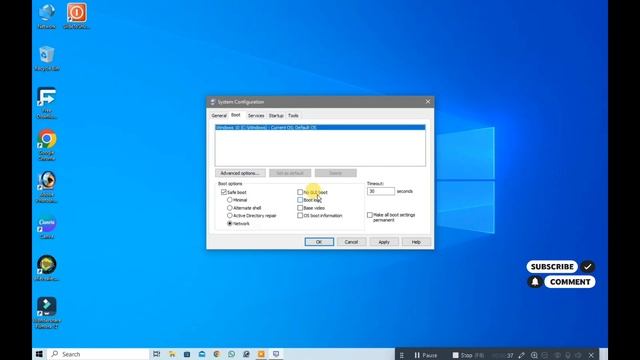Viewport: 640px width, 360px height.
Task: Click the recorder zoom magnifier icon
Action: (534, 355)
